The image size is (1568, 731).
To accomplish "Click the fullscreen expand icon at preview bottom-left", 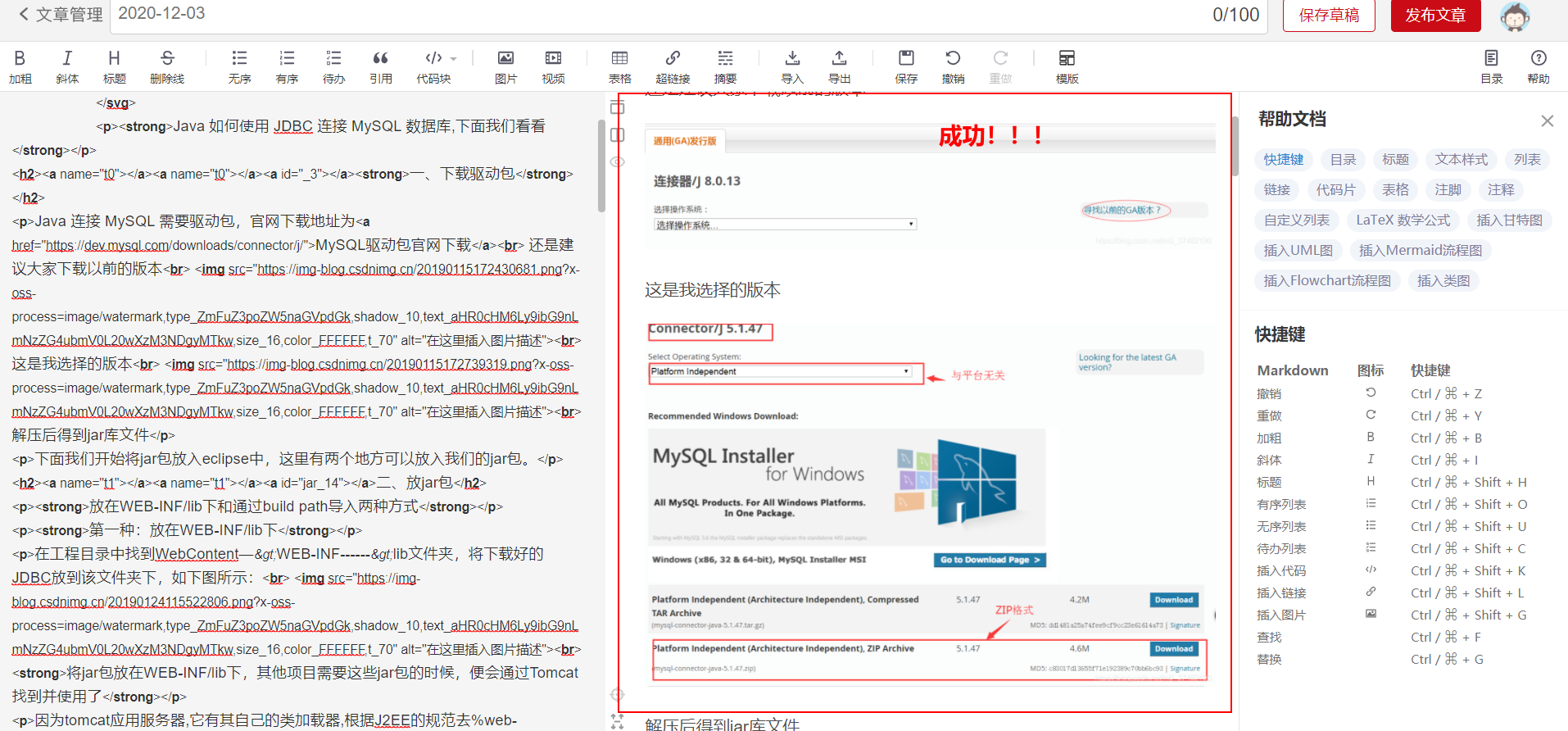I will coord(617,722).
